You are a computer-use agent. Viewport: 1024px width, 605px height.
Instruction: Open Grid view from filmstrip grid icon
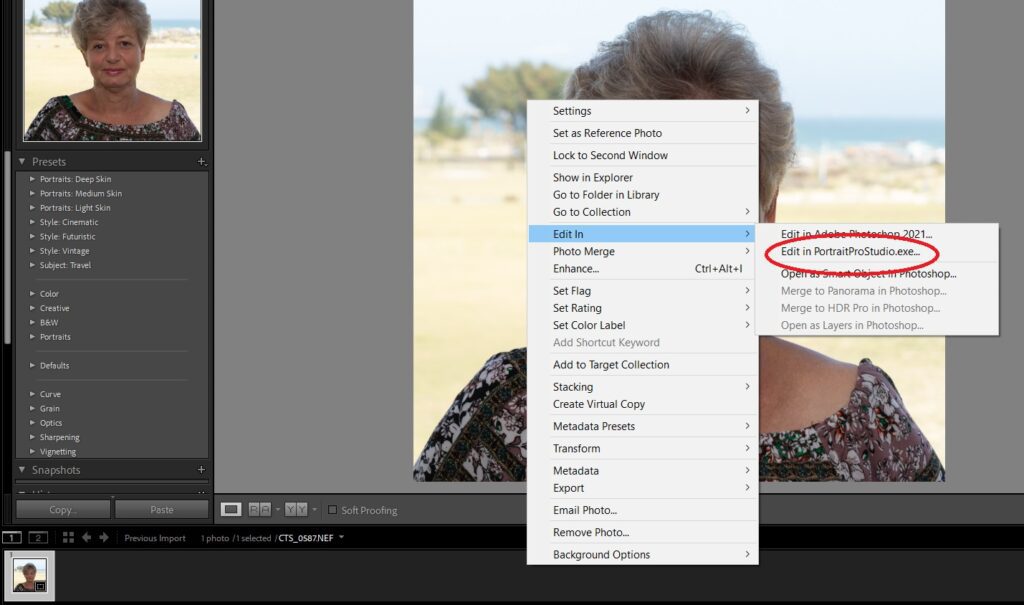(x=68, y=538)
